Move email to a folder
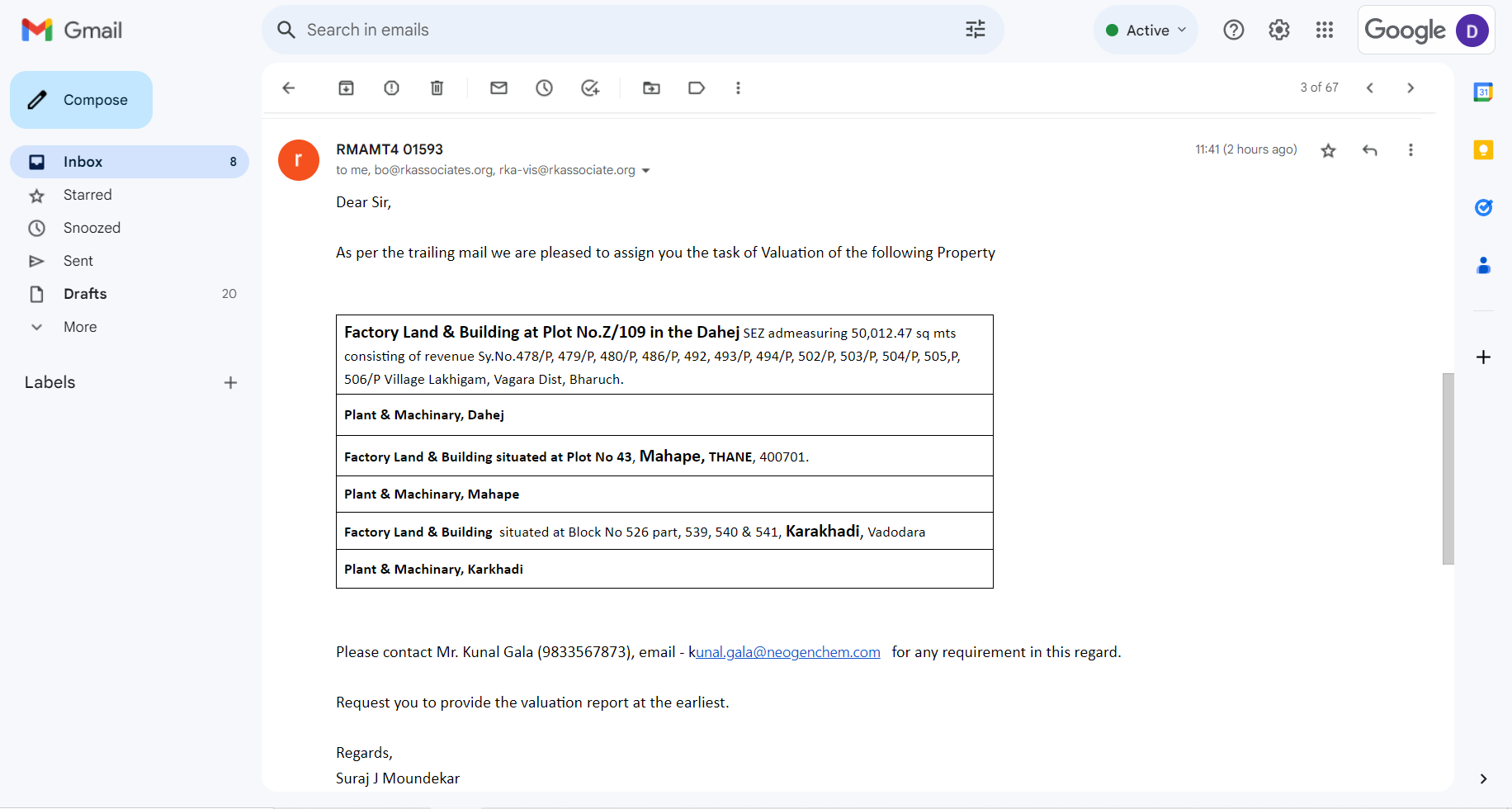The height and width of the screenshot is (809, 1512). click(652, 88)
